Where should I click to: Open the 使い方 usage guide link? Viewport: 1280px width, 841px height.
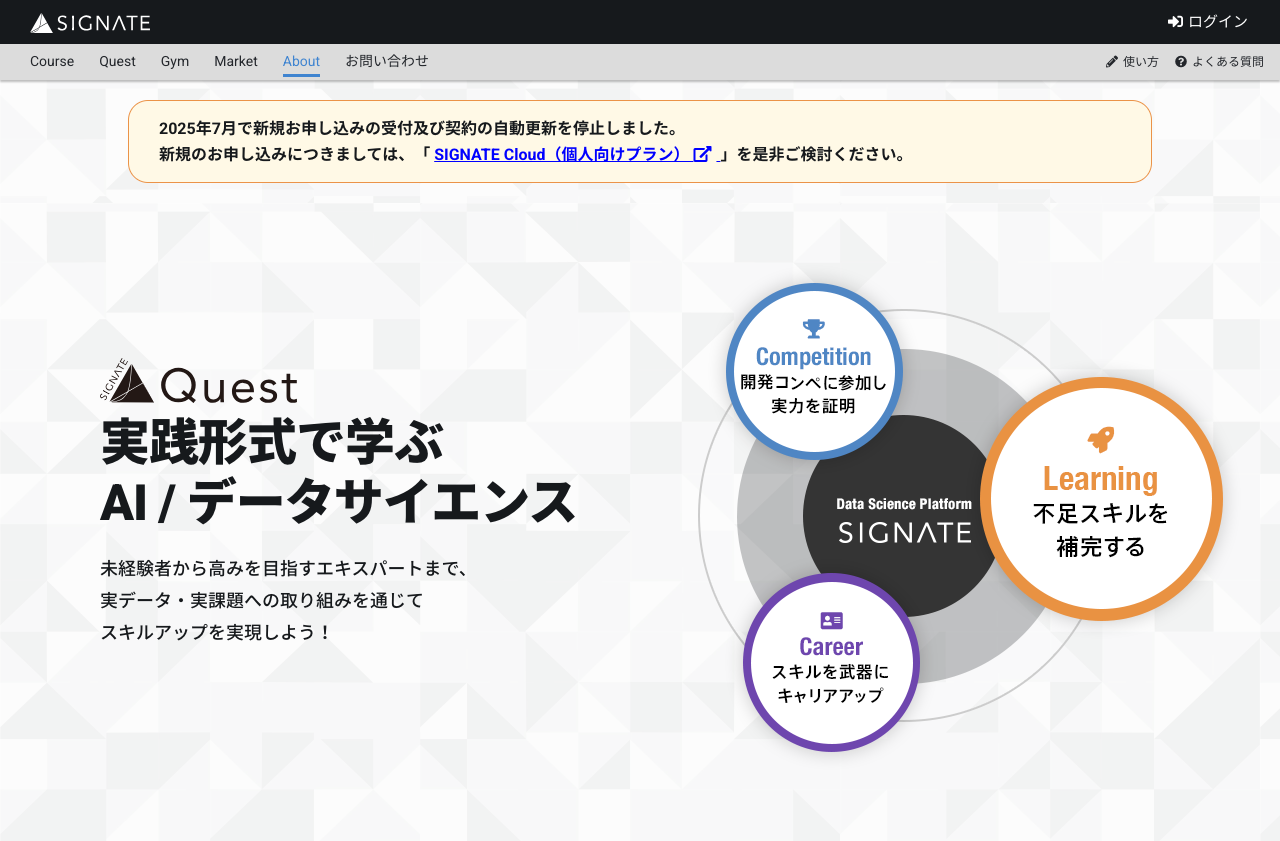point(1140,62)
